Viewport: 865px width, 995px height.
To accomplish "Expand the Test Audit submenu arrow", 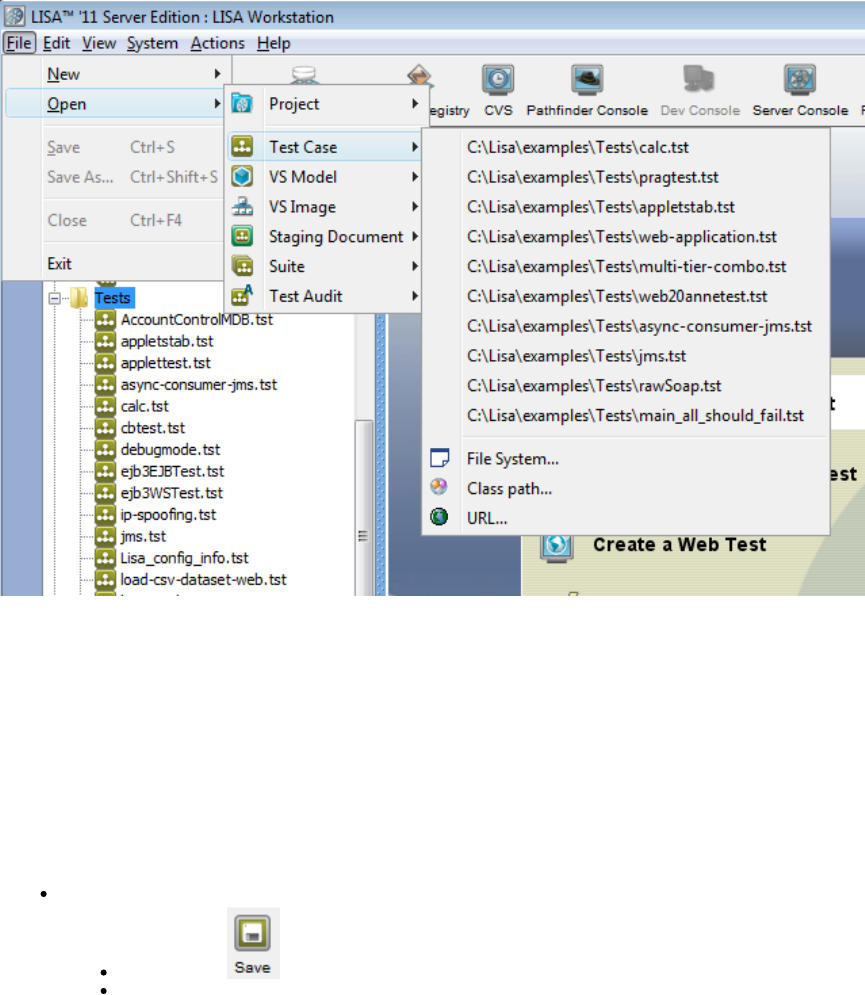I will point(414,296).
